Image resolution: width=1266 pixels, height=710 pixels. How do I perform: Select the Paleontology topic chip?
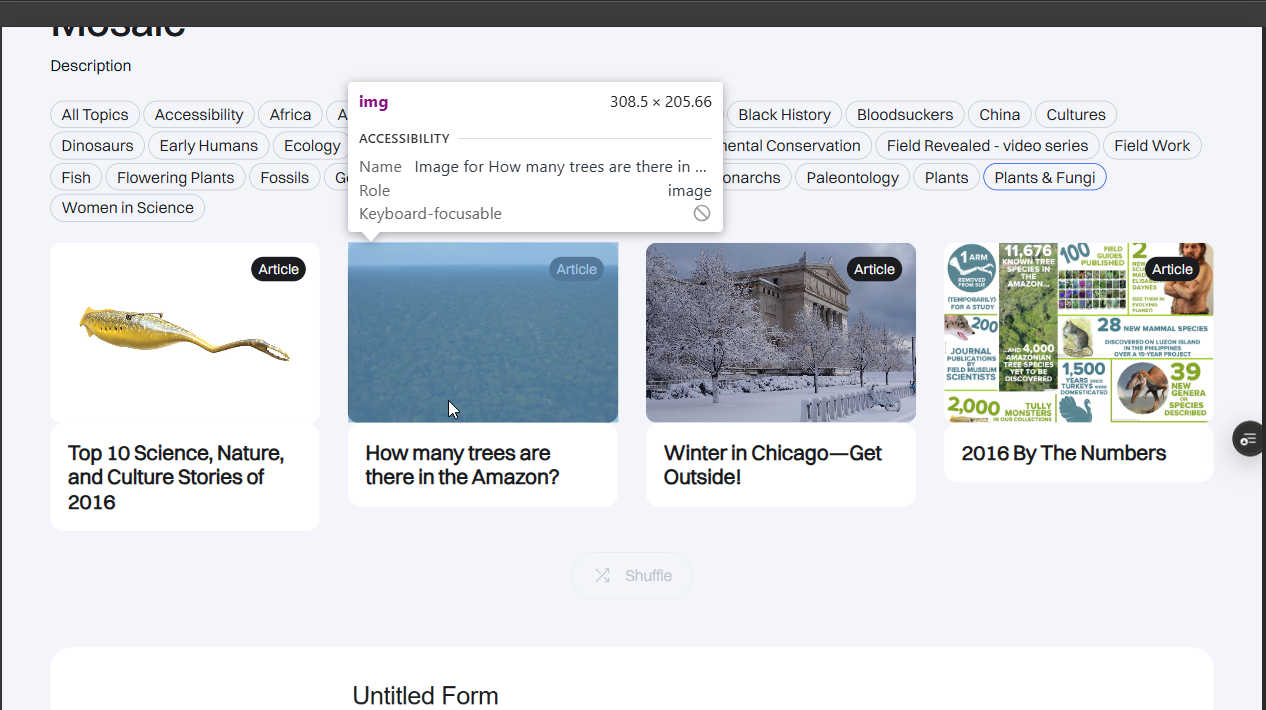coord(852,178)
